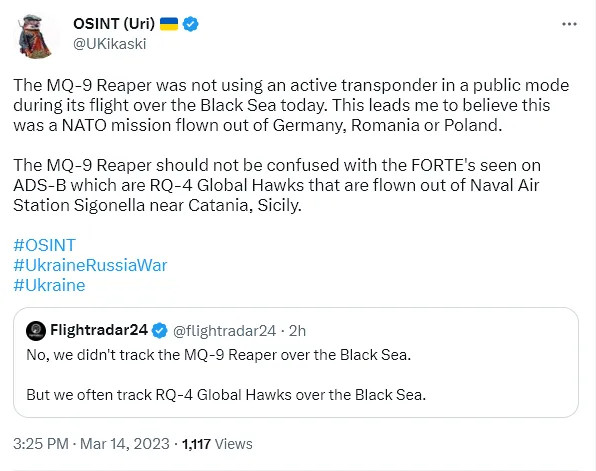Click the quoted tweet's 2h timestamp
The width and height of the screenshot is (596, 471).
pos(297,331)
